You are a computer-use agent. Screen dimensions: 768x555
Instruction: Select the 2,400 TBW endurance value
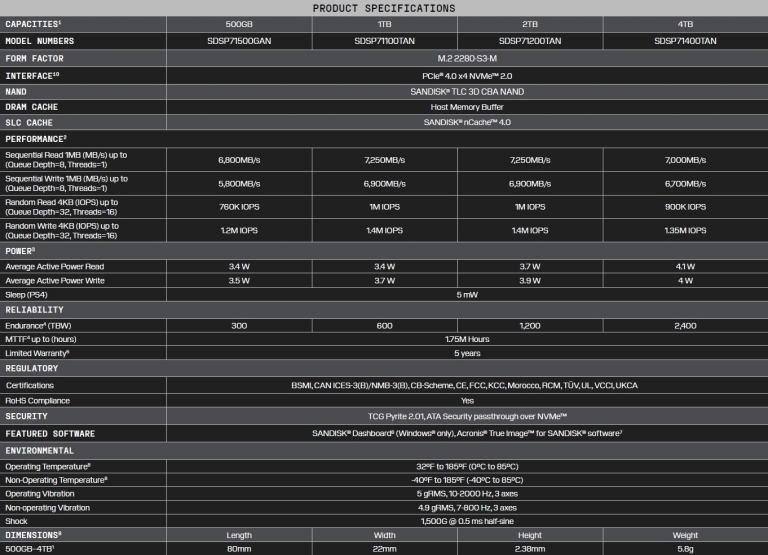[x=684, y=325]
